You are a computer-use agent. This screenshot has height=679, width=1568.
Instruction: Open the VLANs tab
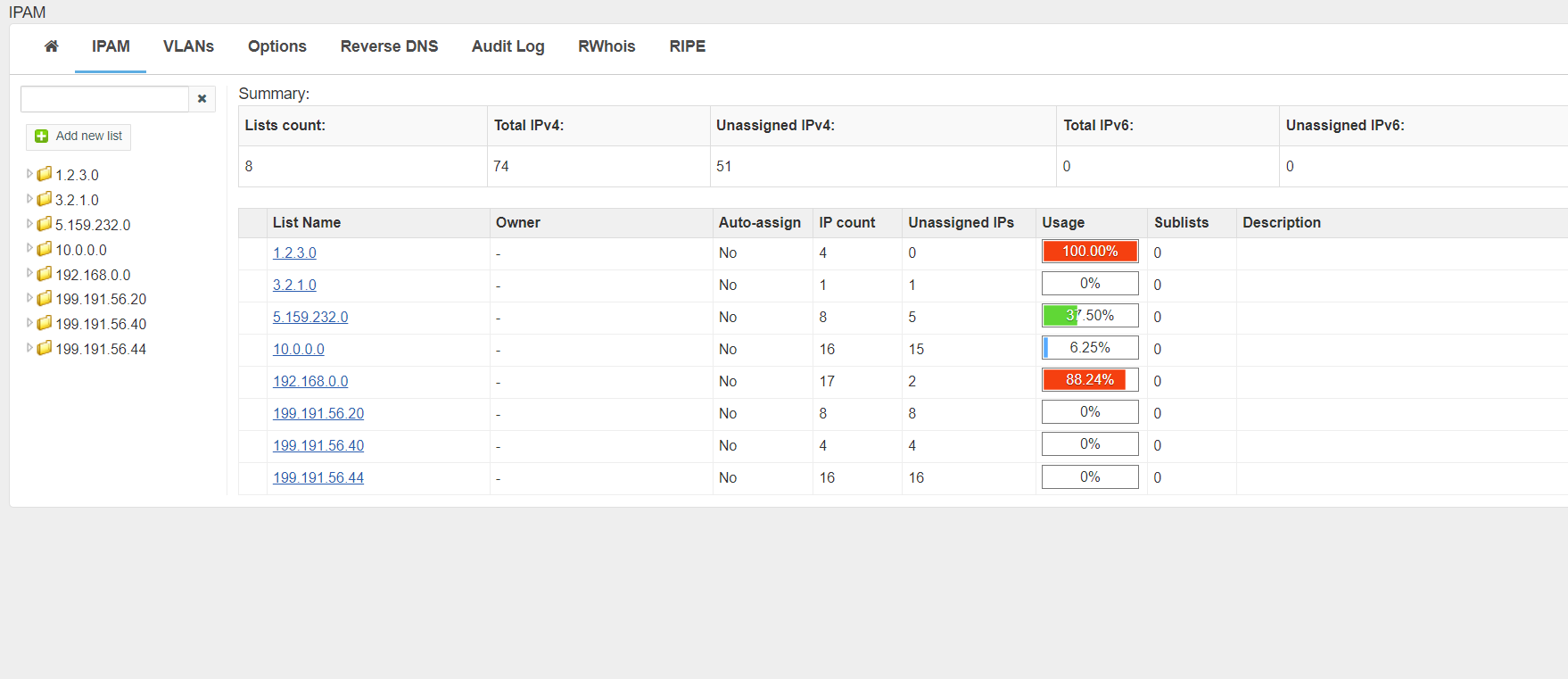tap(188, 46)
